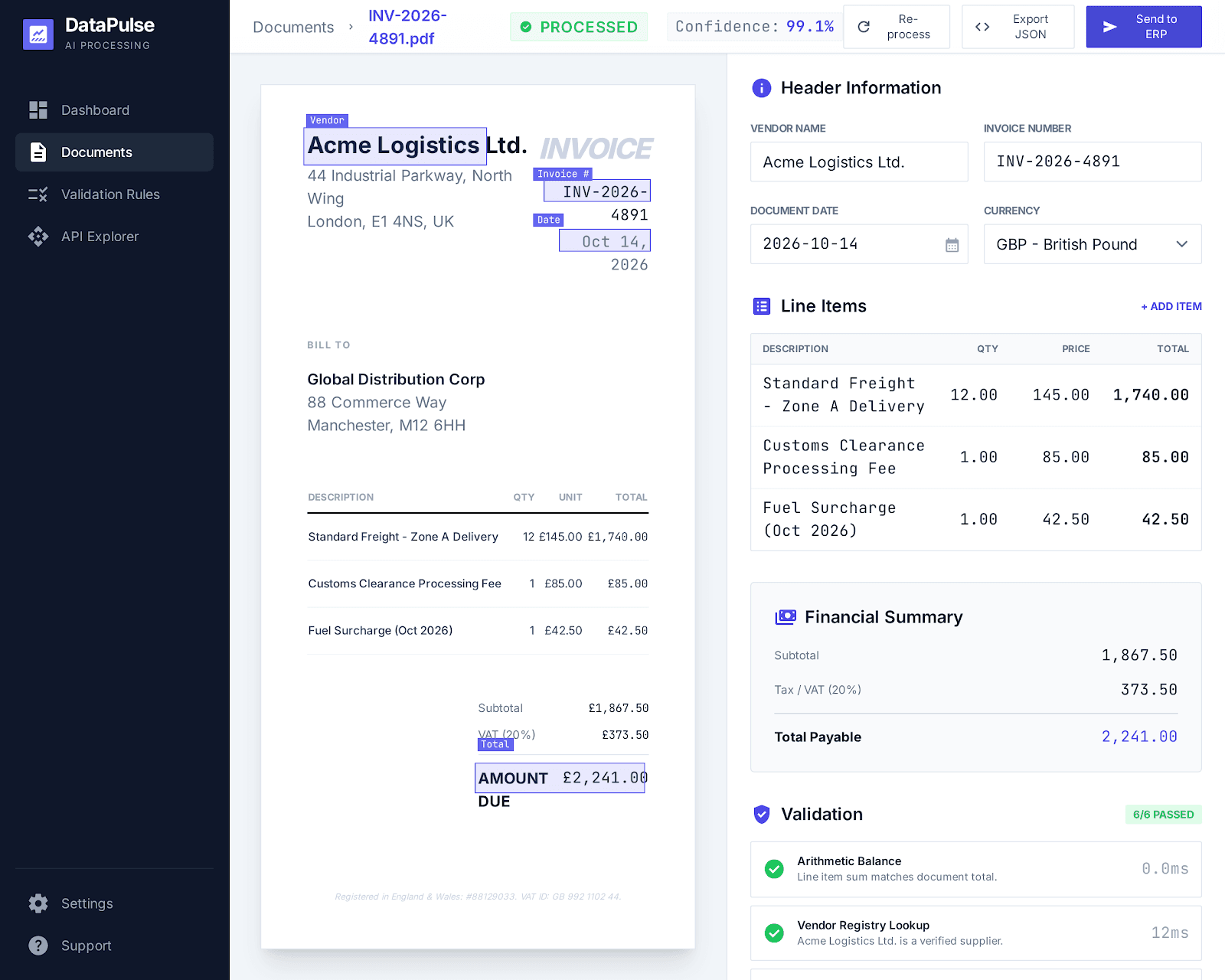The height and width of the screenshot is (980, 1225).
Task: Click the Vendor Registry Lookup check mark
Action: (x=774, y=933)
